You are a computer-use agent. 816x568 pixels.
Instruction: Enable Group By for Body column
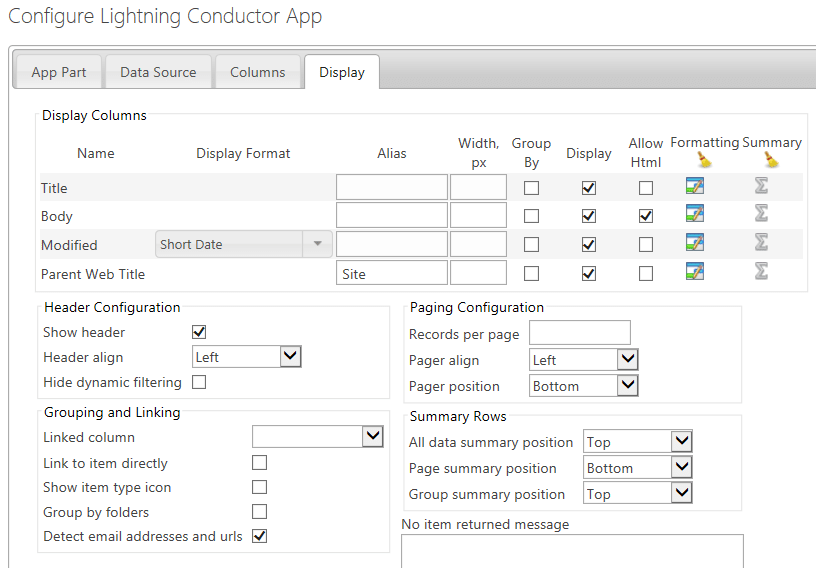pos(531,216)
